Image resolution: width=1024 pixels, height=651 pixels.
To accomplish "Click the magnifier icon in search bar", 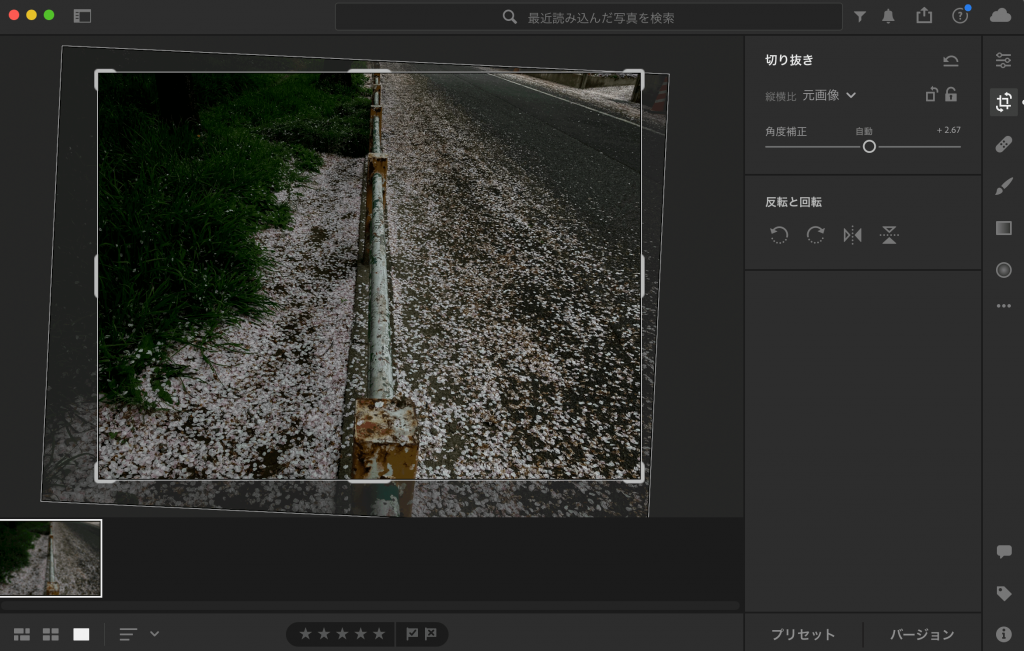I will click(x=509, y=17).
